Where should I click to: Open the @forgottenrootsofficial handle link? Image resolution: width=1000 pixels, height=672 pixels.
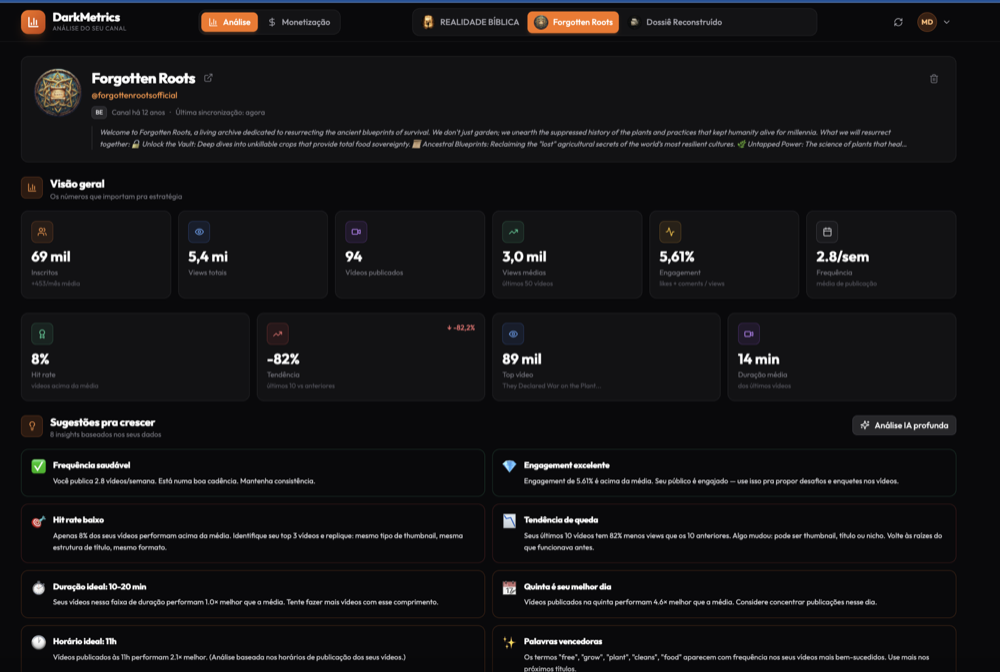134,95
